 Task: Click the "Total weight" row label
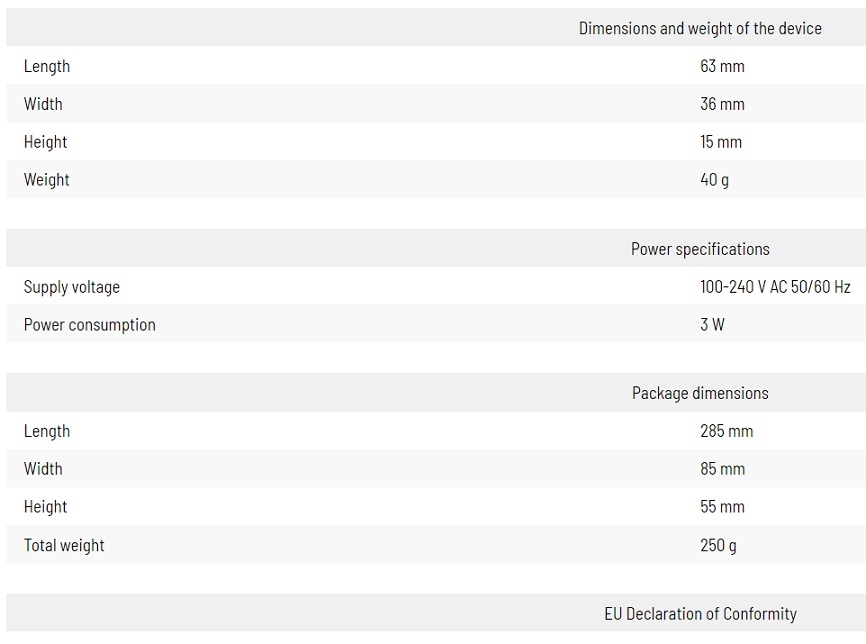[64, 546]
